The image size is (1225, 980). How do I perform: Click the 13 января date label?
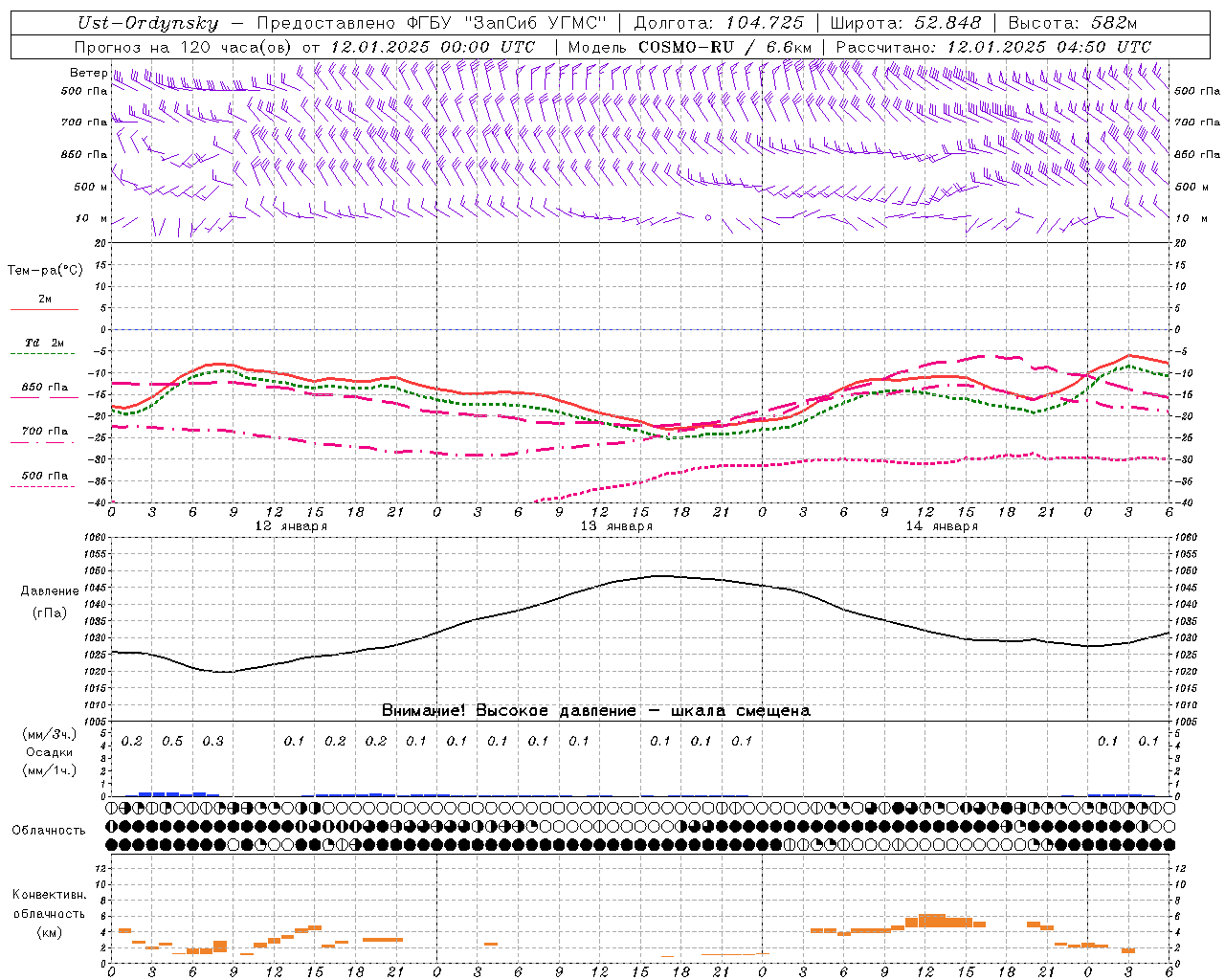click(616, 526)
